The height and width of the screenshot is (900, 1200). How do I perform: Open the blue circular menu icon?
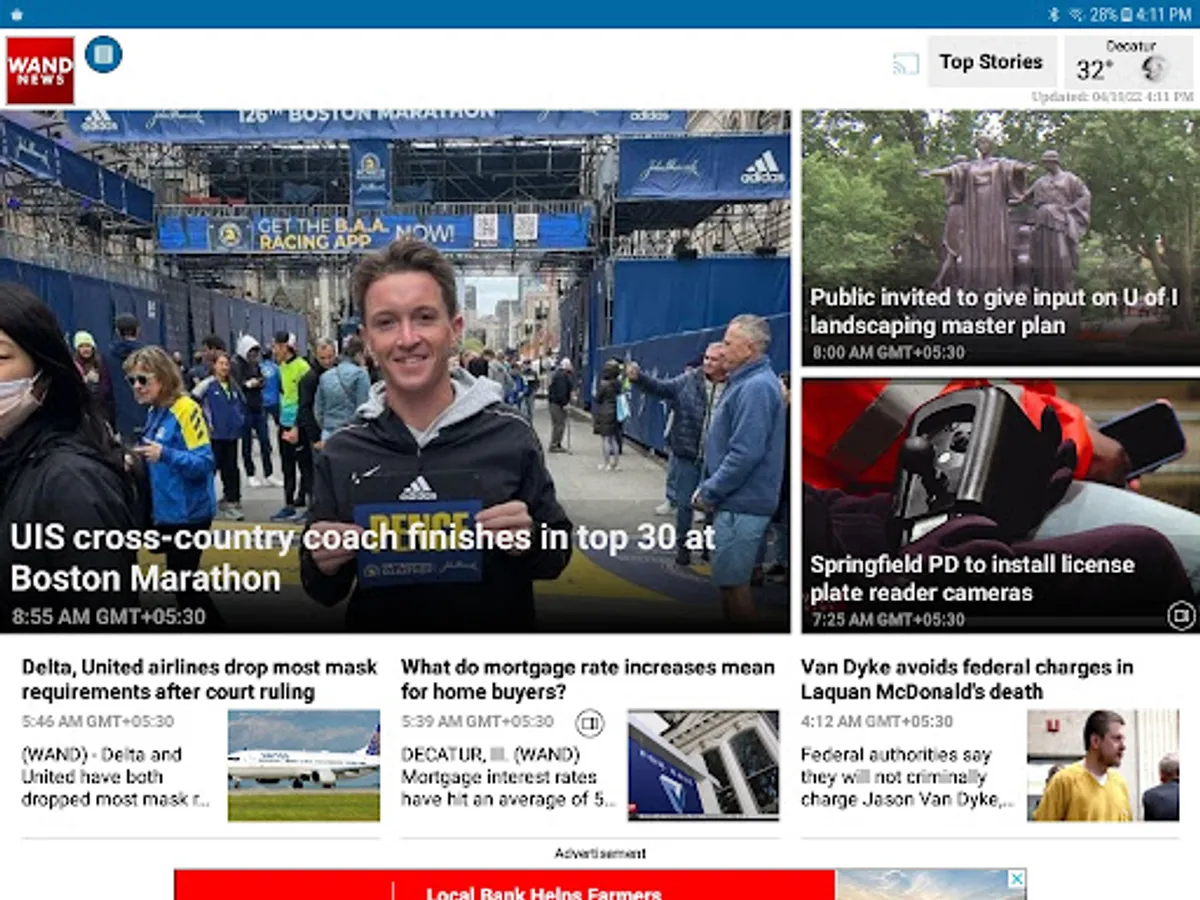103,54
